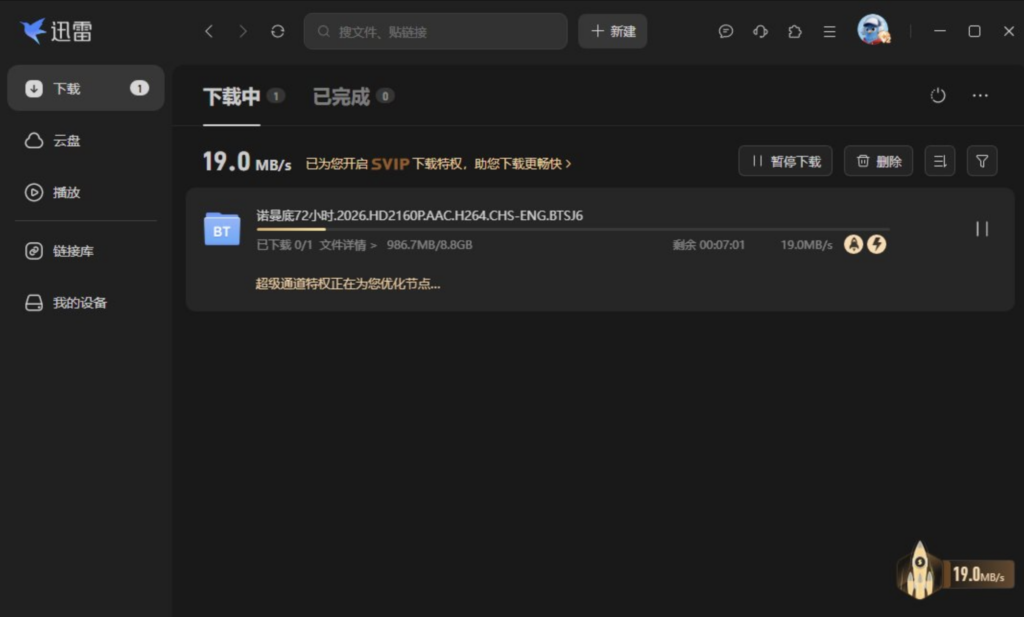1024x617 pixels.
Task: Click the 986.7MB/8.8GB size text
Action: pyautogui.click(x=429, y=245)
